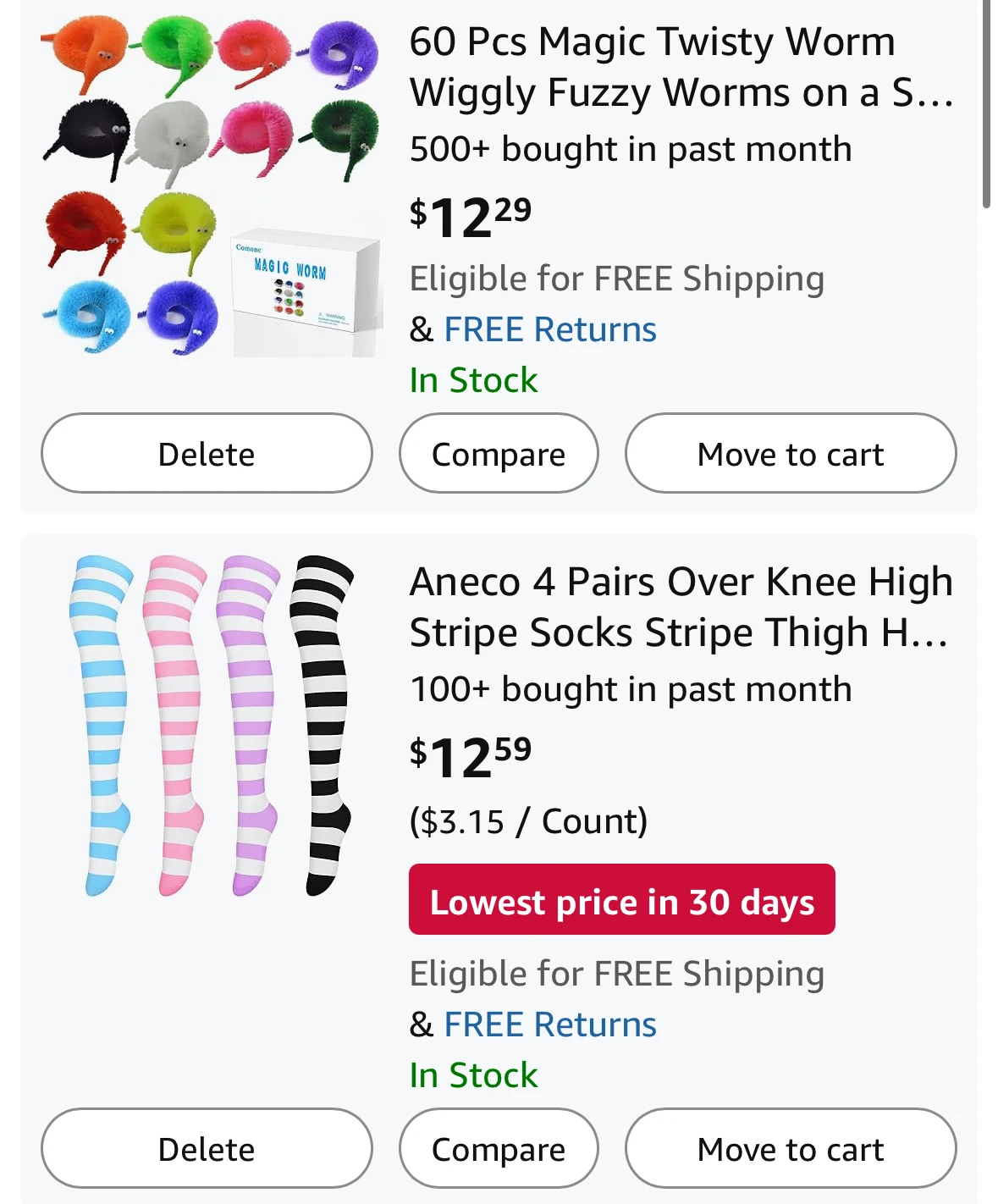Click the ($3.15 / Count) unit price text
Screen dimensions: 998x1204
point(528,819)
